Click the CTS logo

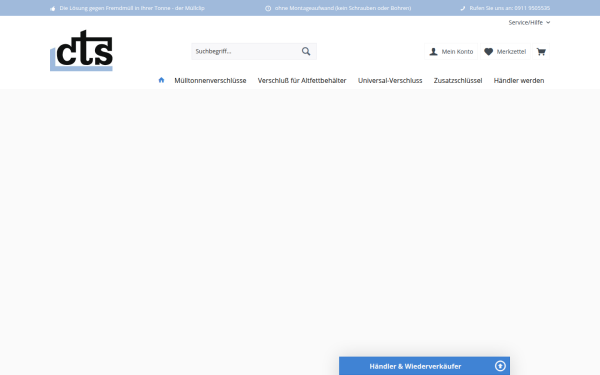(81, 51)
